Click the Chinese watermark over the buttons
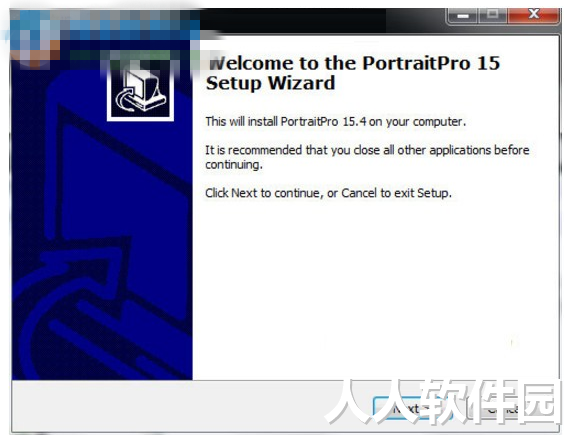 click(x=442, y=402)
